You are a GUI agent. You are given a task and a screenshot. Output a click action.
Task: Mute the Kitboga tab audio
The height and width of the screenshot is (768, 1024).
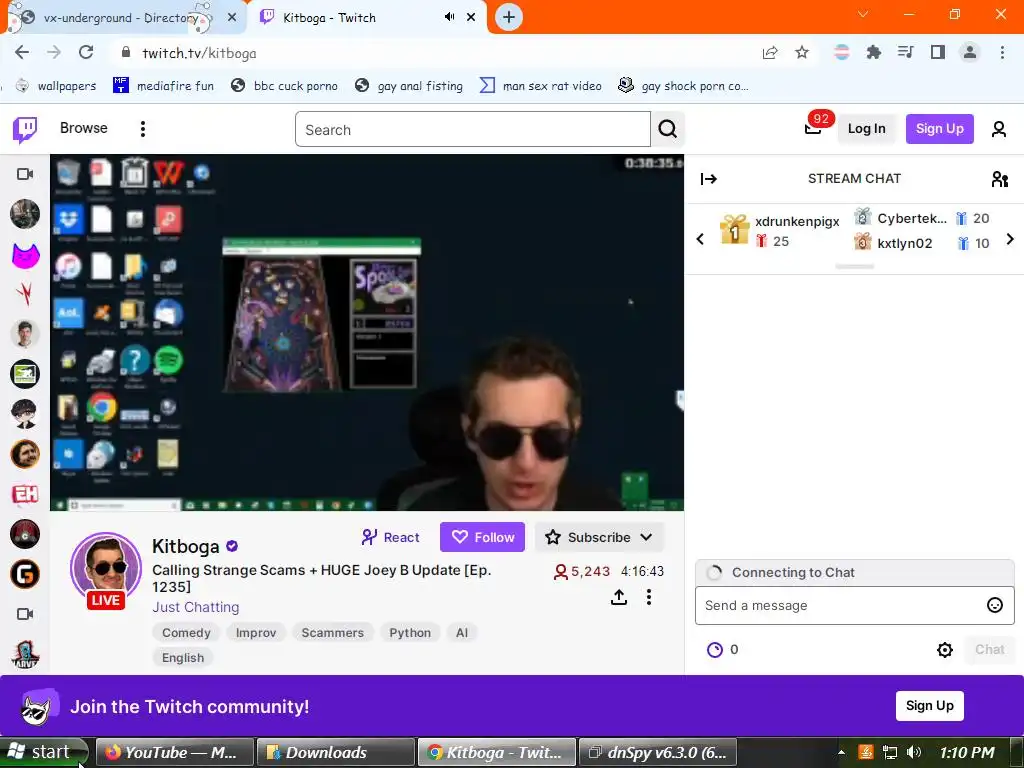449,17
